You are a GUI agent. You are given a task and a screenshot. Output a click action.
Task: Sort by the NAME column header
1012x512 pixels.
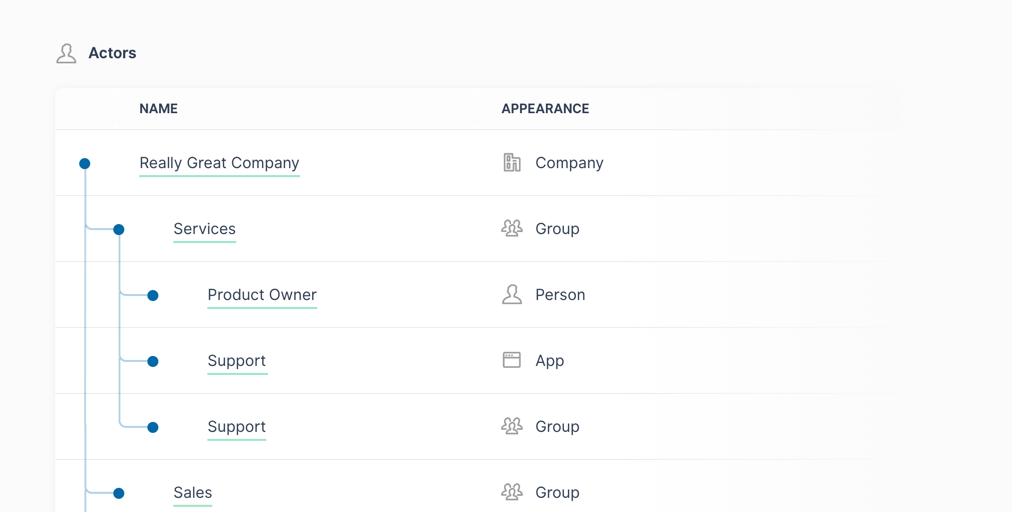tap(159, 108)
